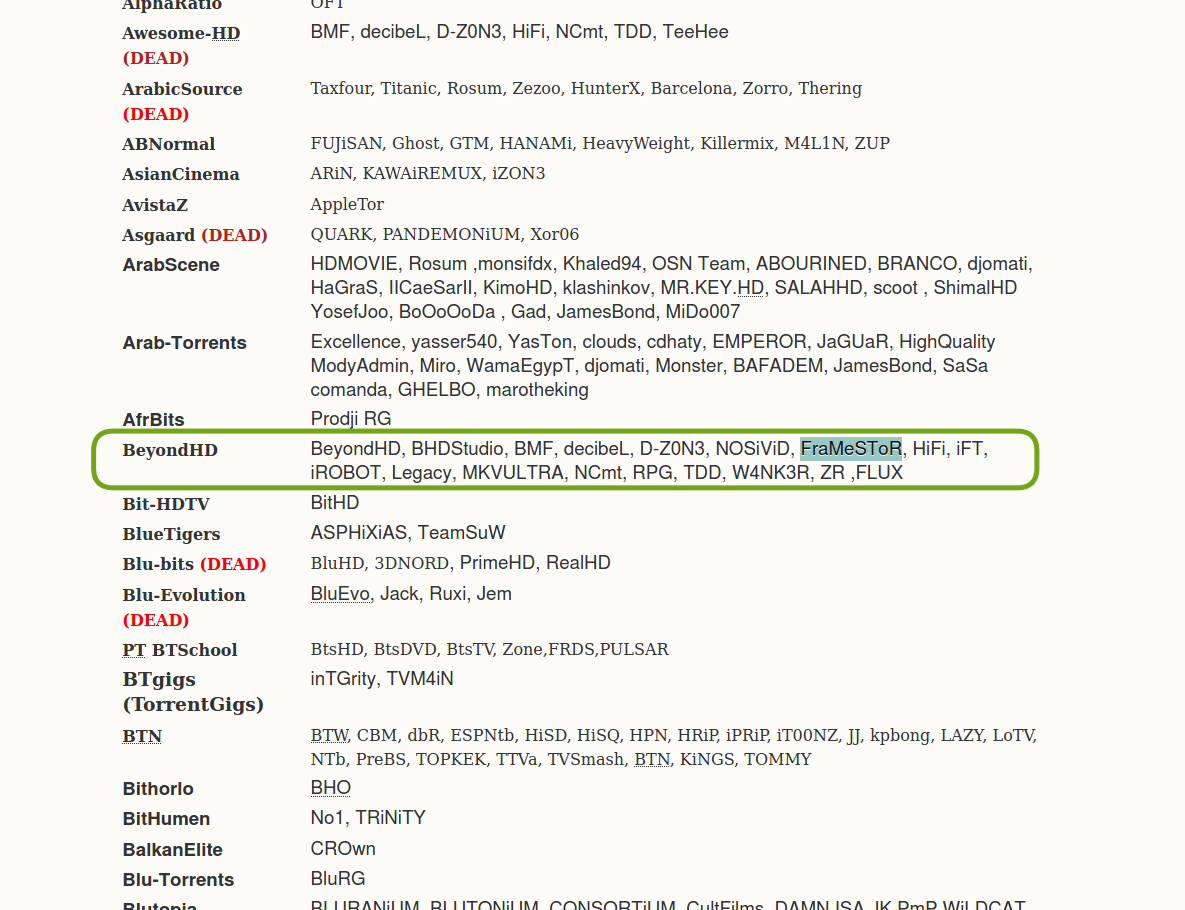
Task: Click the inTGrity group name
Action: click(x=343, y=679)
